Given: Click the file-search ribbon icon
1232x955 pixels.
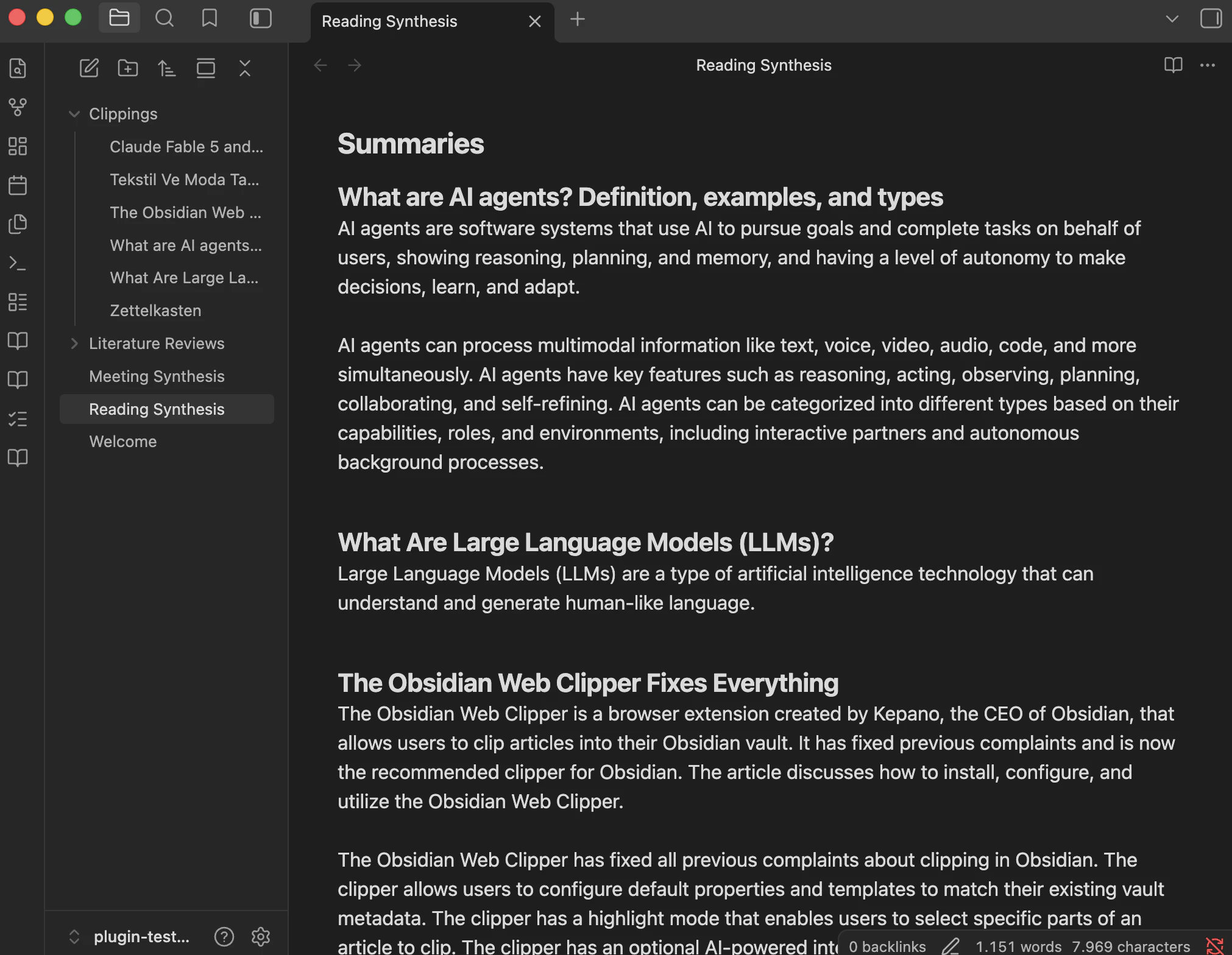Looking at the screenshot, I should pos(18,68).
